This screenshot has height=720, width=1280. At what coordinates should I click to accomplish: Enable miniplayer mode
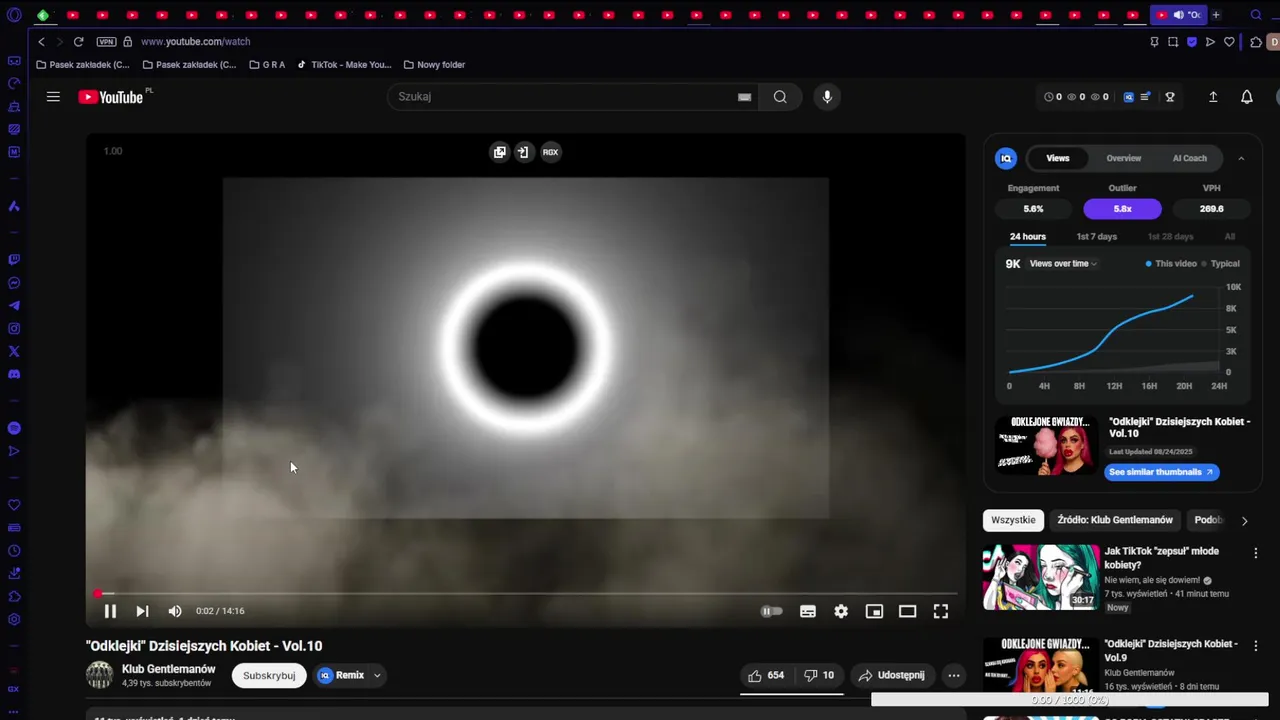click(x=874, y=611)
